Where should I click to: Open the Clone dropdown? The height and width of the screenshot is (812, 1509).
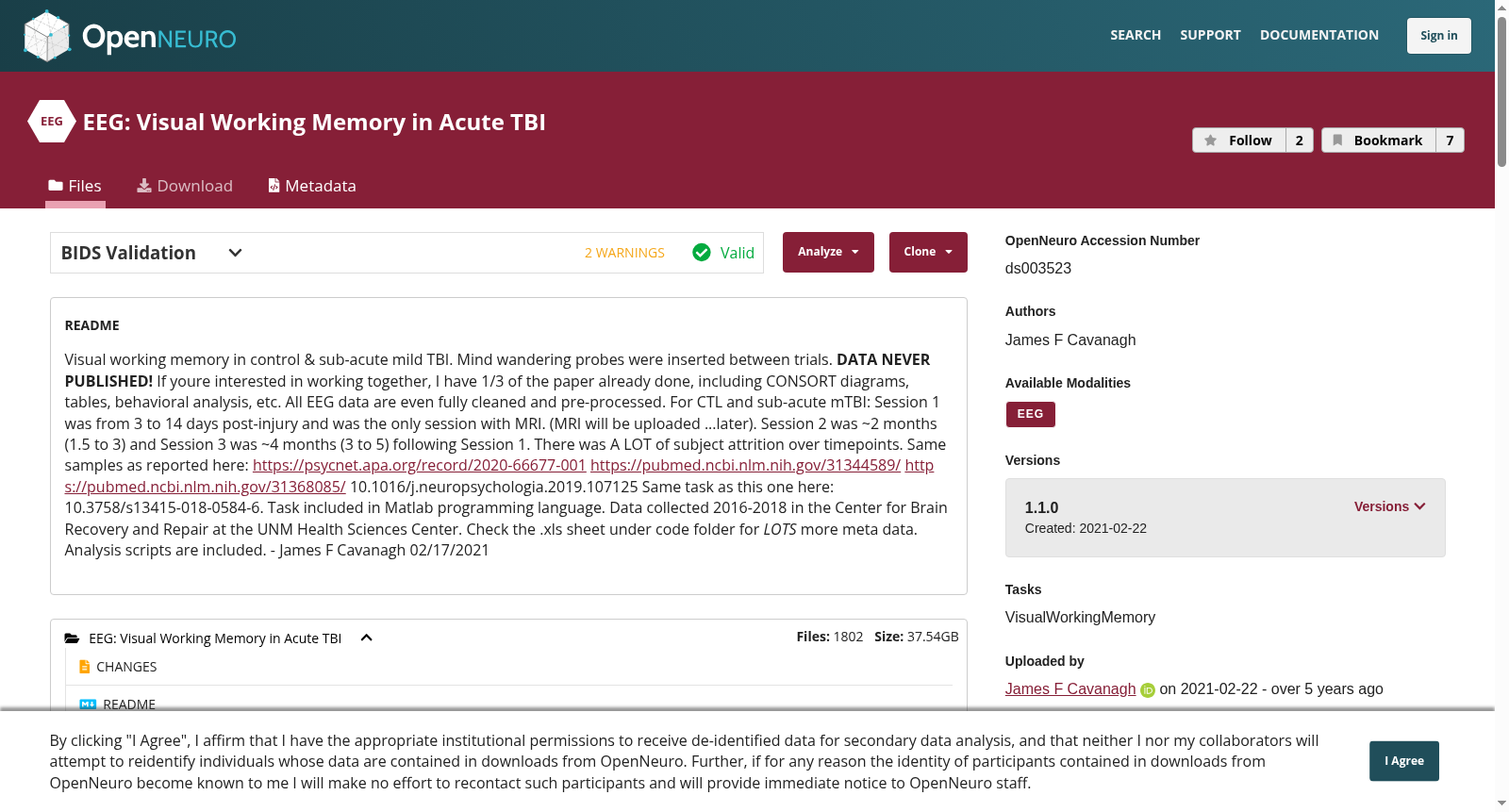(x=928, y=253)
